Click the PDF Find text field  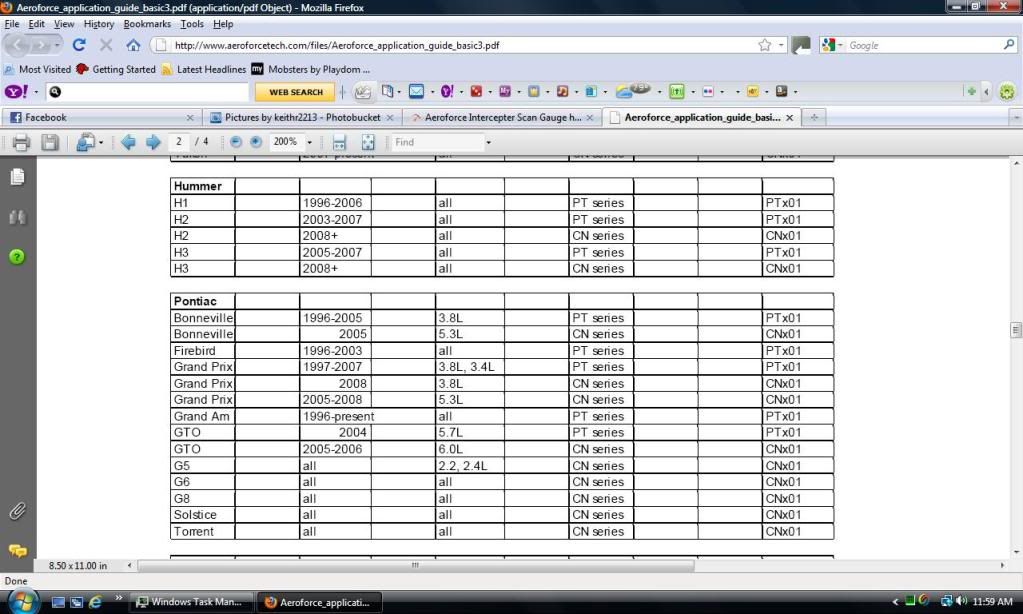438,142
